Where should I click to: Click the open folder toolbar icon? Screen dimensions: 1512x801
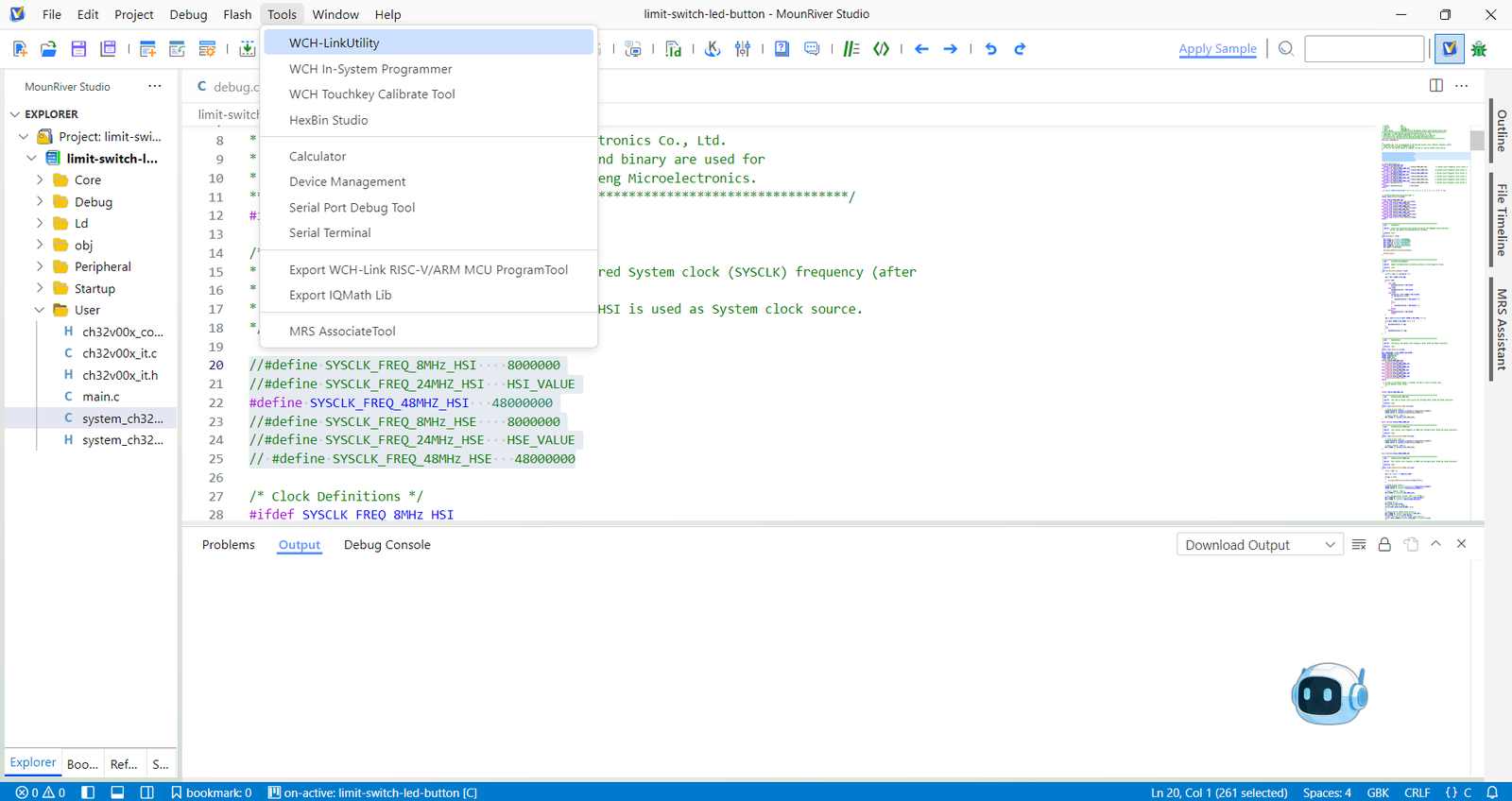click(x=49, y=49)
